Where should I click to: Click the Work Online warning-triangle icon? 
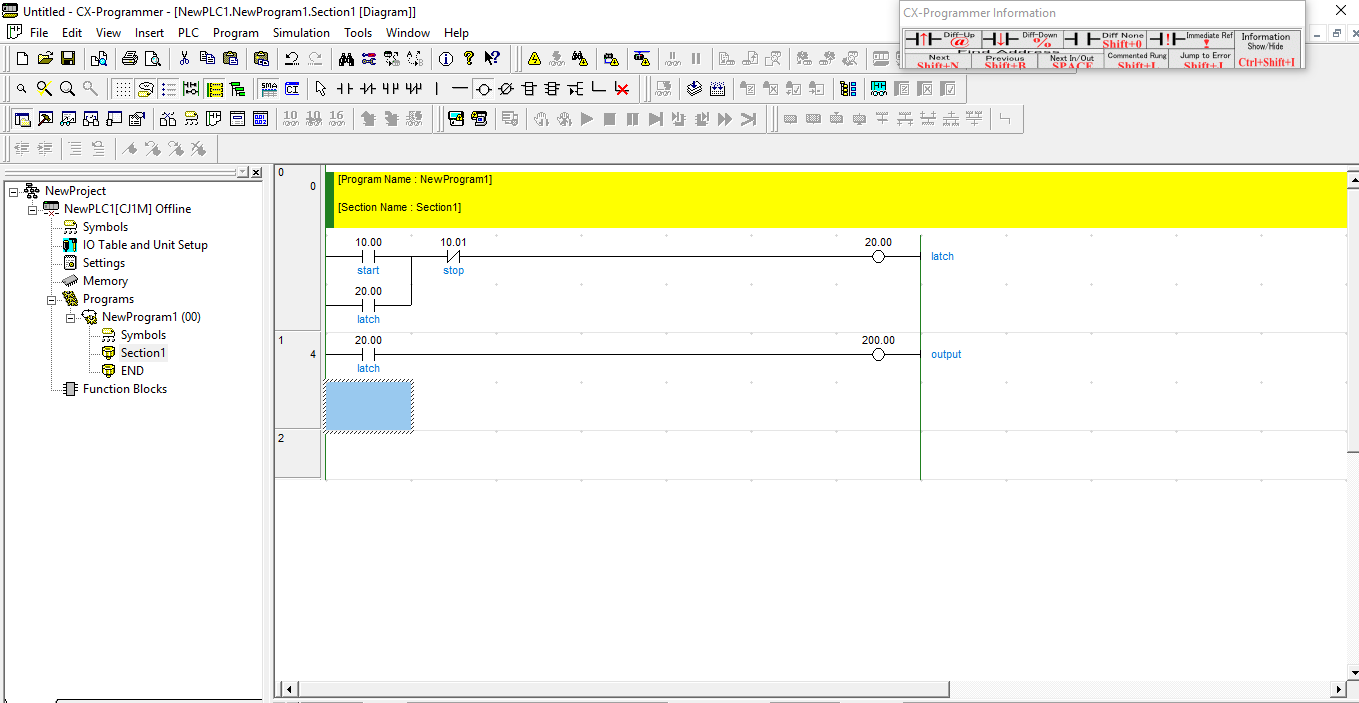(x=534, y=58)
